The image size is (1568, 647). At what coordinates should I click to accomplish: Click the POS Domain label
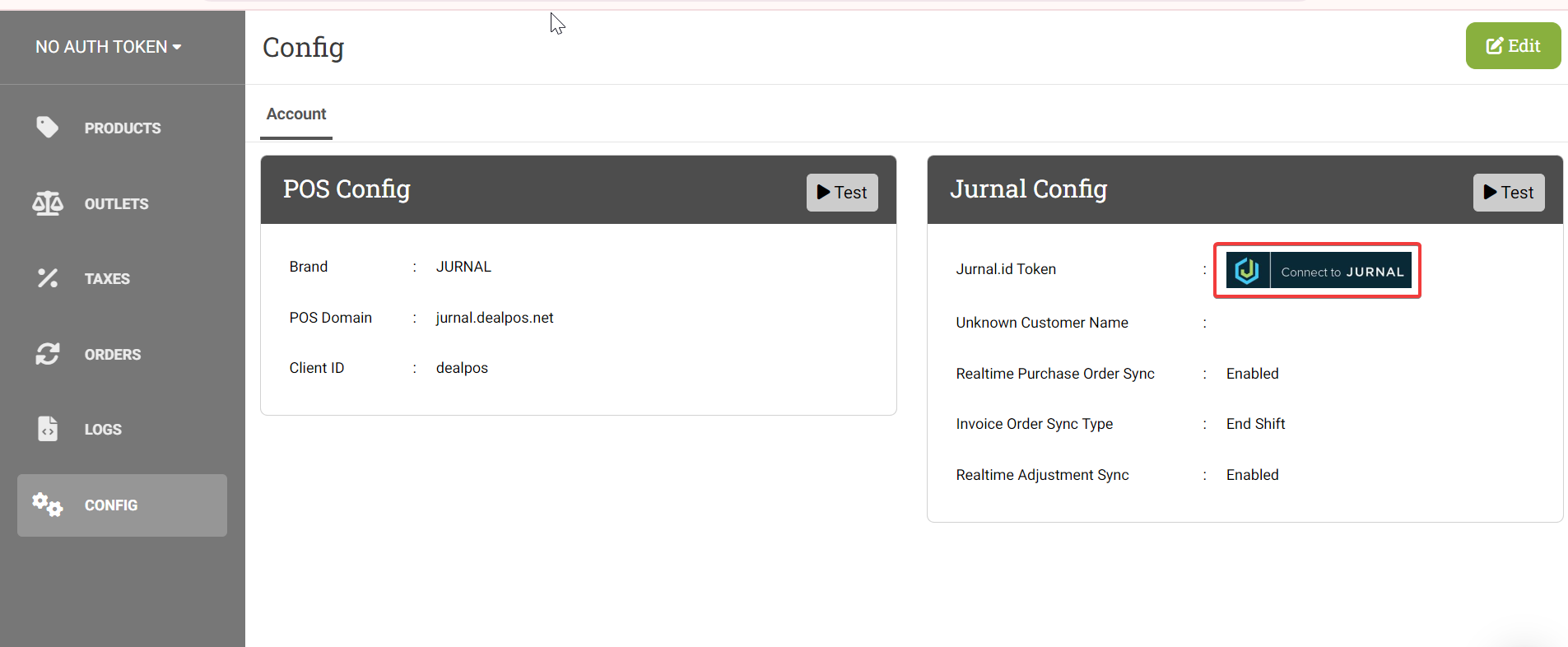click(x=331, y=318)
